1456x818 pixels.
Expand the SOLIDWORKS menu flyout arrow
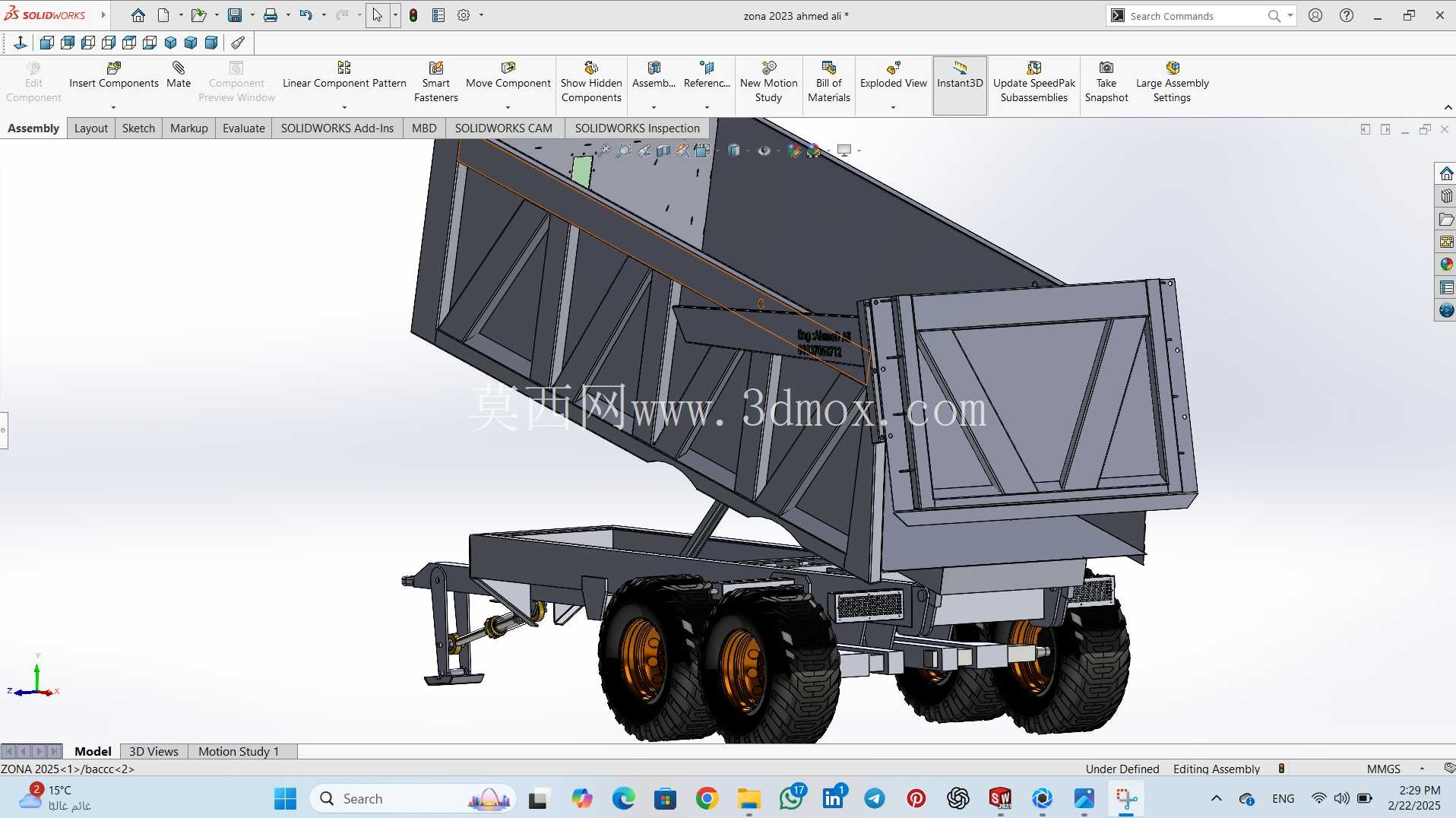103,15
